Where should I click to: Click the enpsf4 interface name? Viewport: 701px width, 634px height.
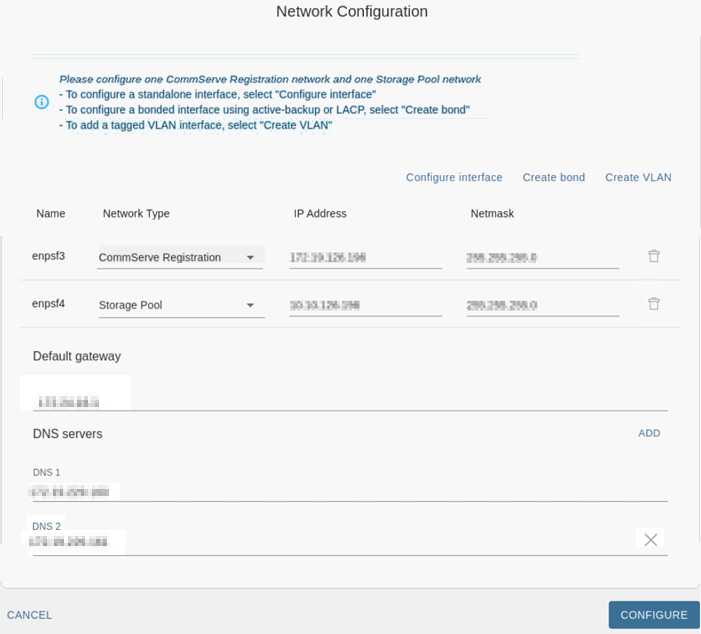point(48,304)
